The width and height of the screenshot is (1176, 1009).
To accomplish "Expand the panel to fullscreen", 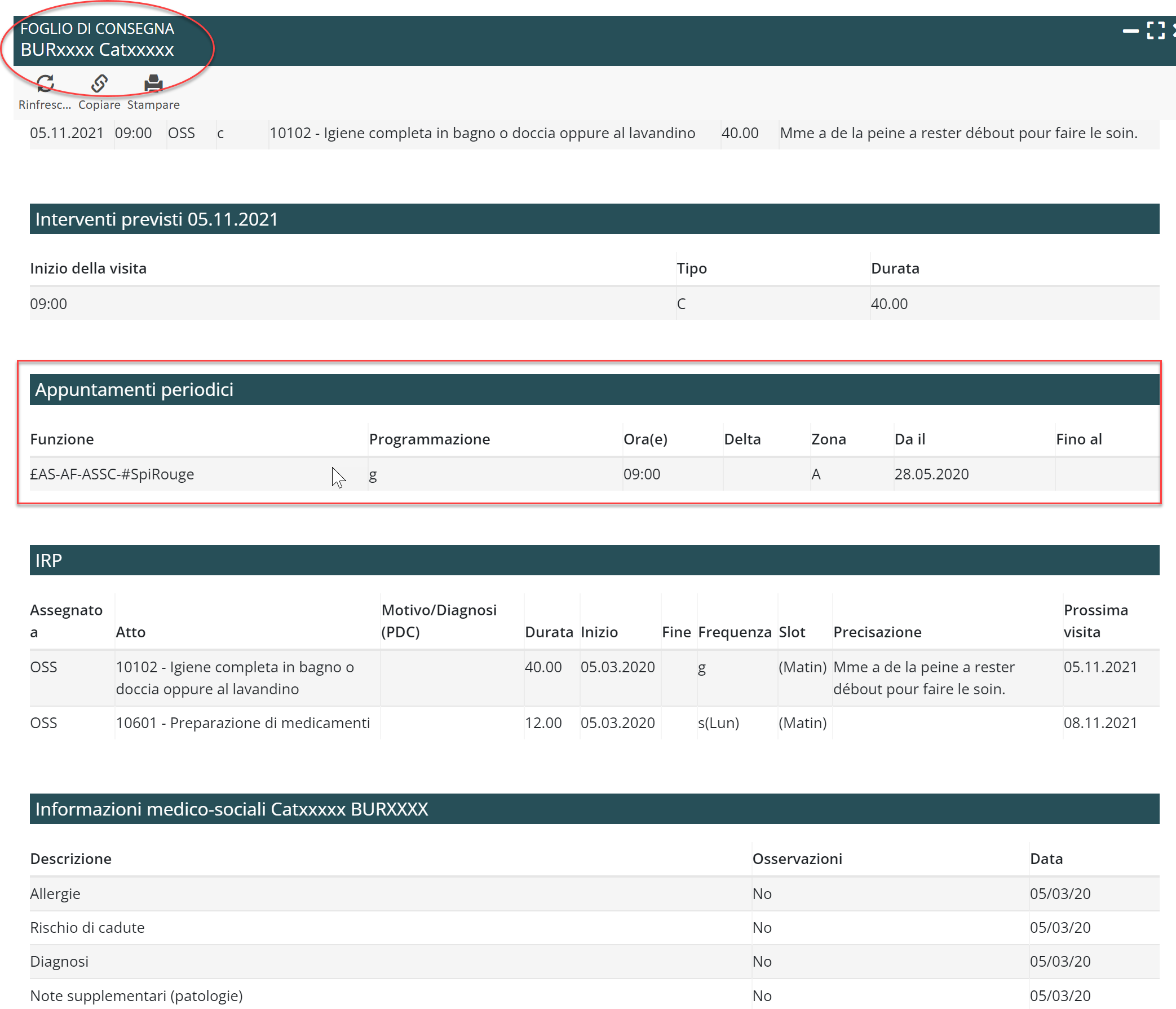I will (x=1156, y=30).
